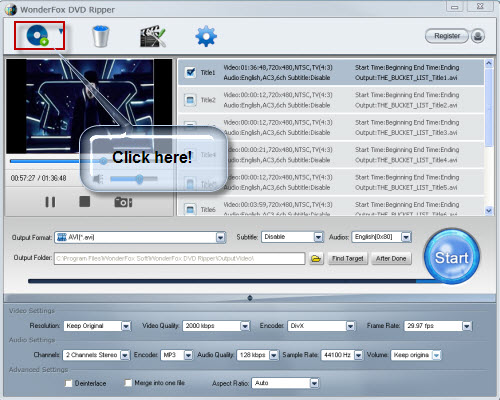Select the Title1 row video info
Screen dimensions: 500x400
[x=278, y=72]
